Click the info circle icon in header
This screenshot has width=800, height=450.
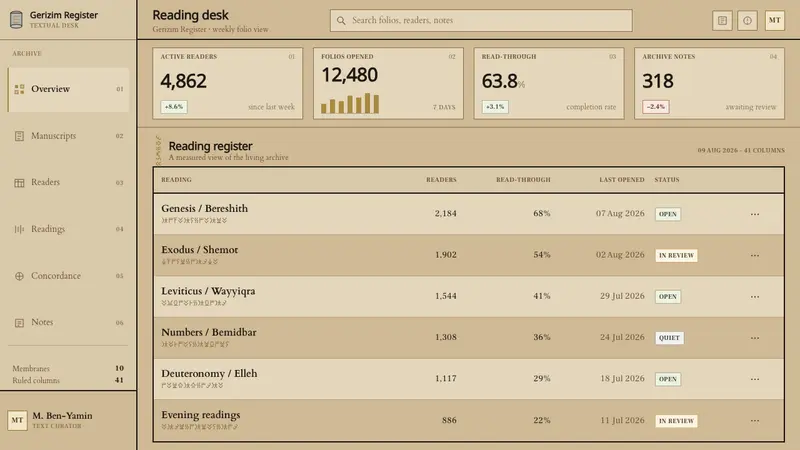point(747,20)
